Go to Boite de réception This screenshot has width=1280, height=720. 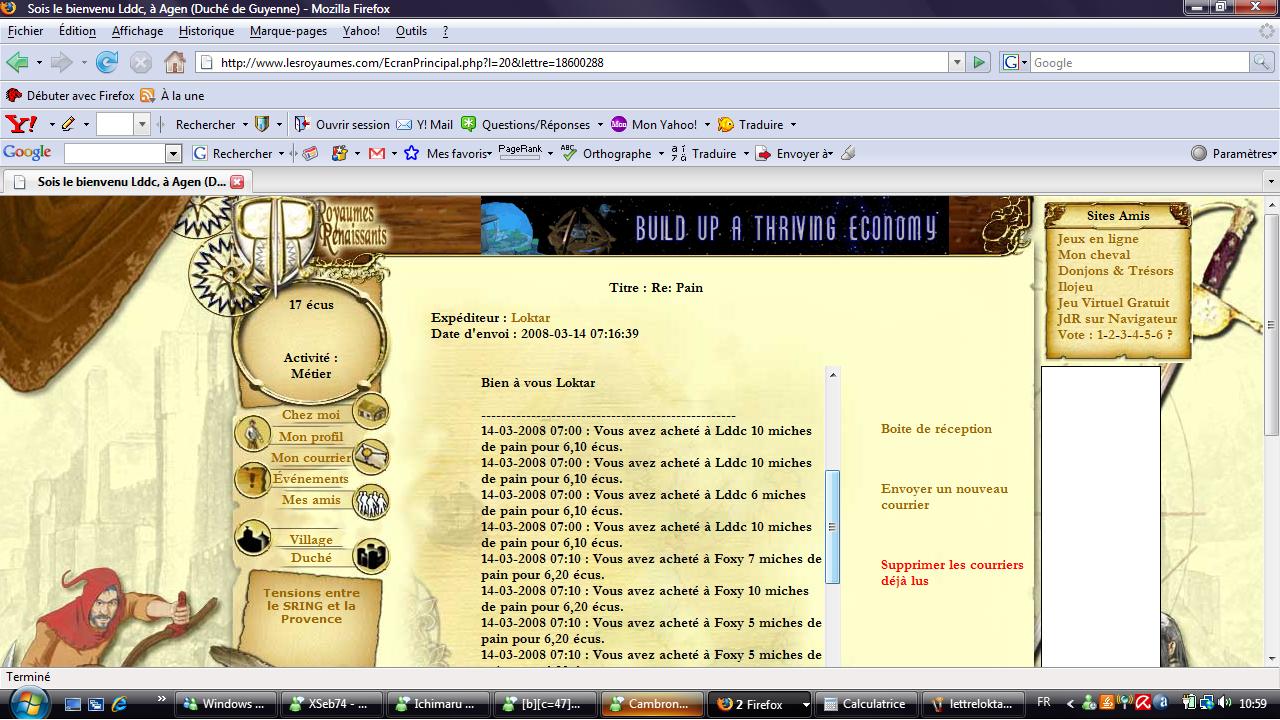[x=936, y=429]
